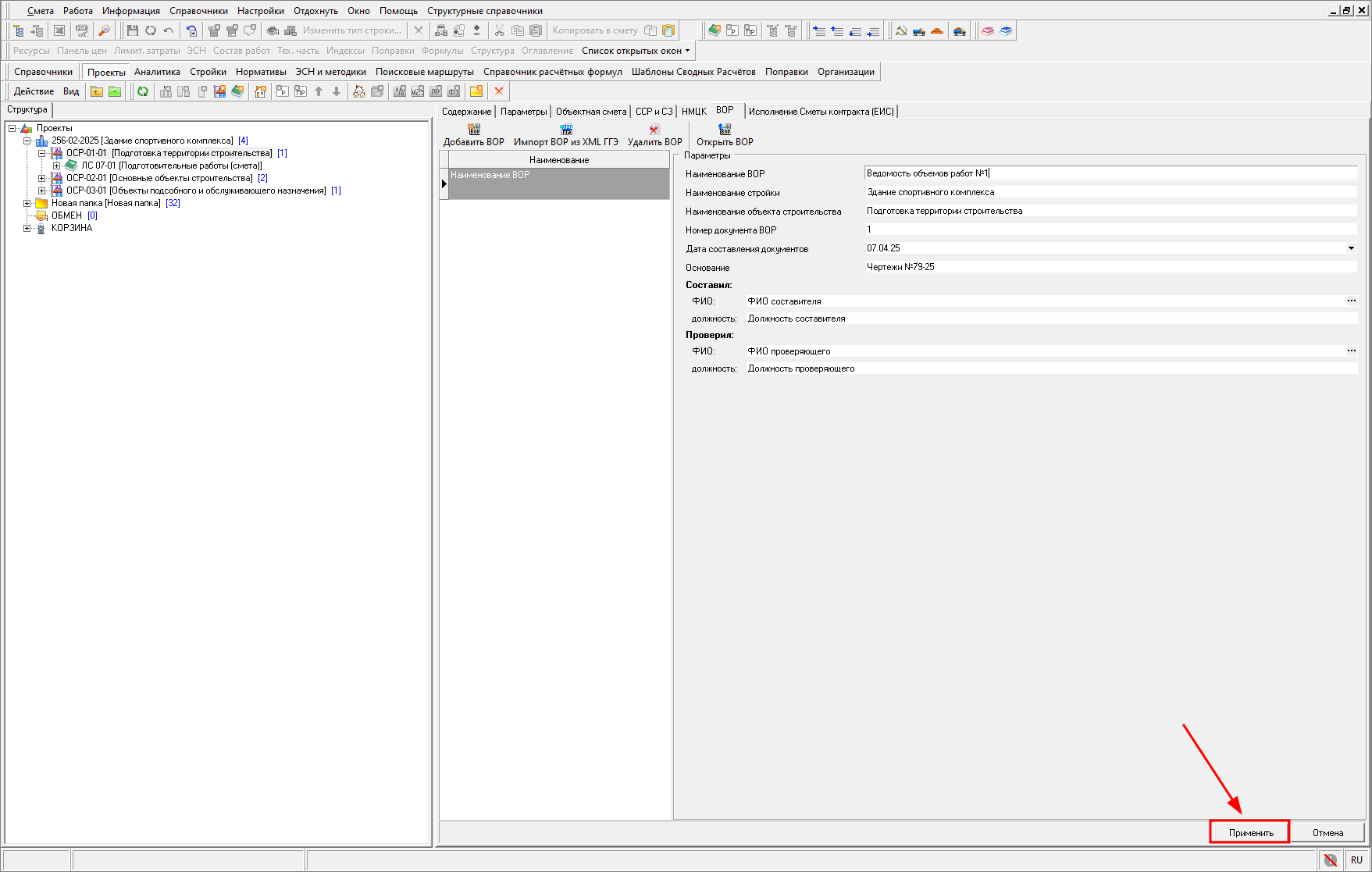Image resolution: width=1372 pixels, height=872 pixels.
Task: Click the magnifying glass search icon
Action: coord(103,30)
